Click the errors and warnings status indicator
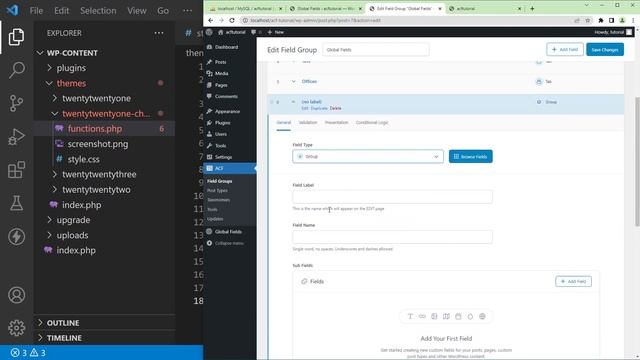This screenshot has width=640, height=360. [x=28, y=353]
